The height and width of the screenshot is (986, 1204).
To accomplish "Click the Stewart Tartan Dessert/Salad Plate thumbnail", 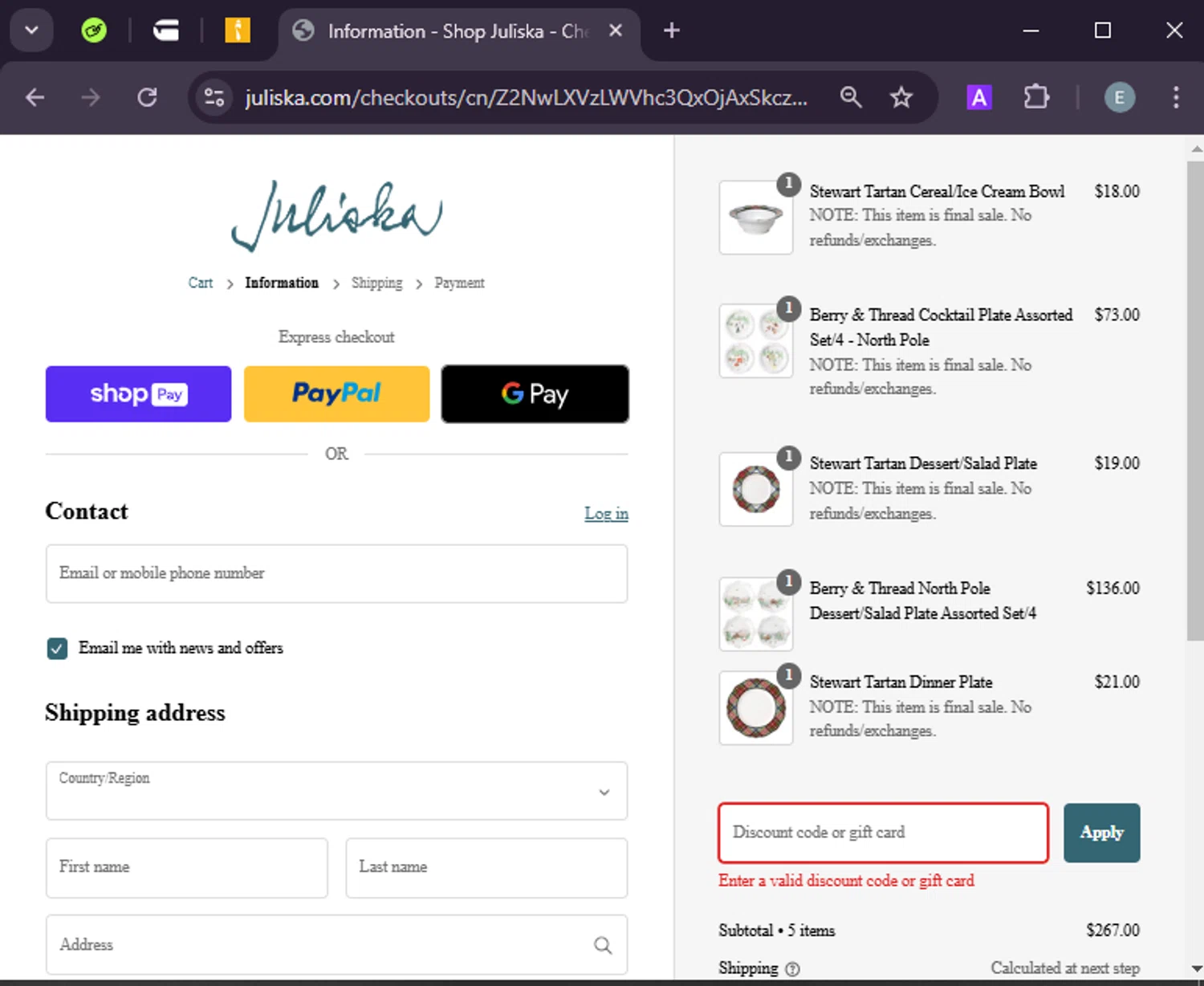I will (756, 490).
